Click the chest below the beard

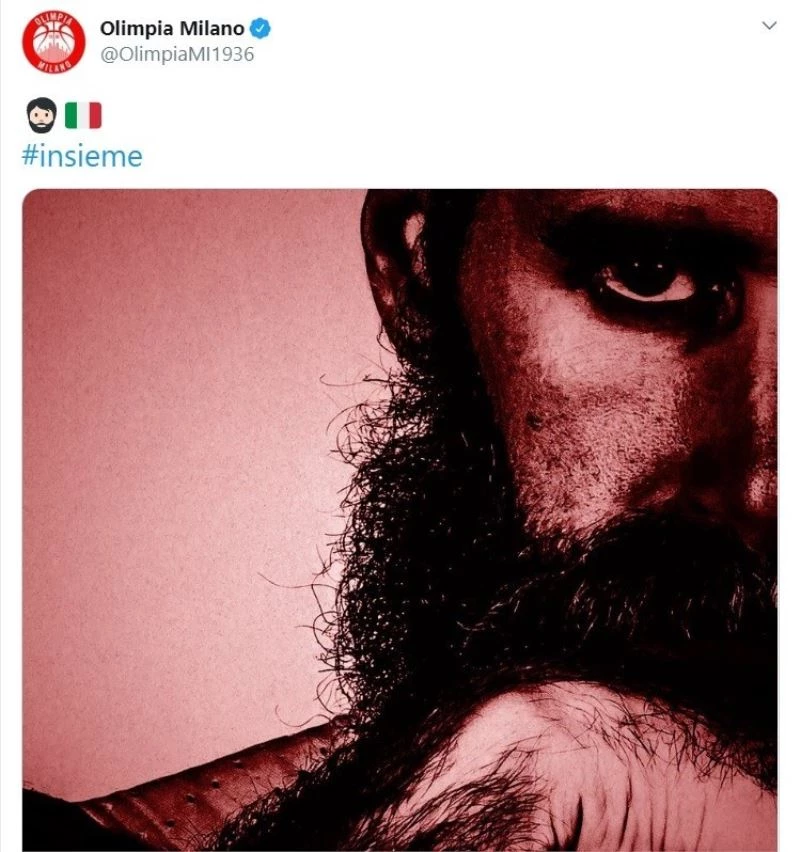(560, 770)
